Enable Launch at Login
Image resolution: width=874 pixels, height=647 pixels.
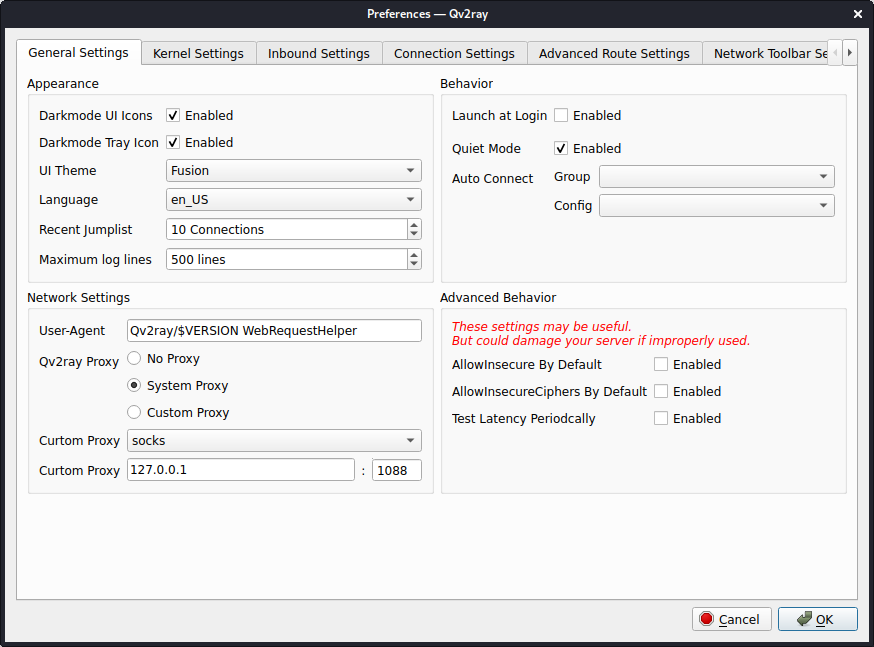point(561,115)
